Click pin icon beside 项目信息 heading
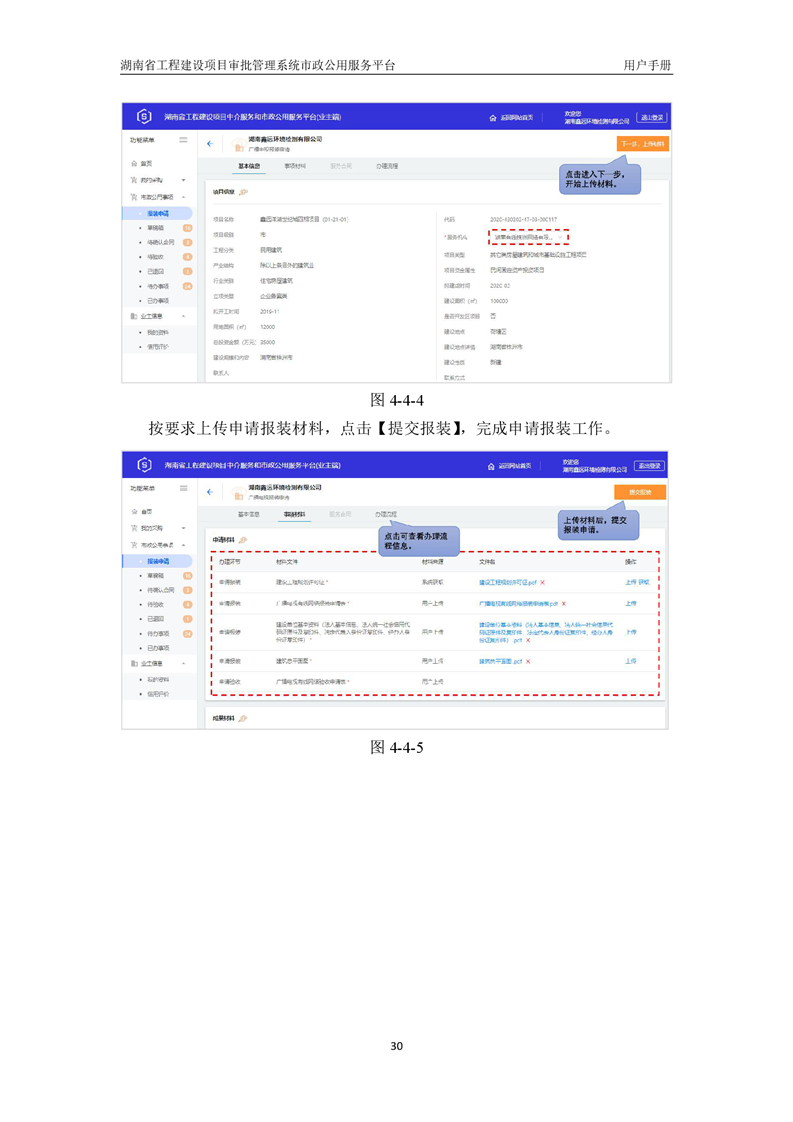 [243, 192]
